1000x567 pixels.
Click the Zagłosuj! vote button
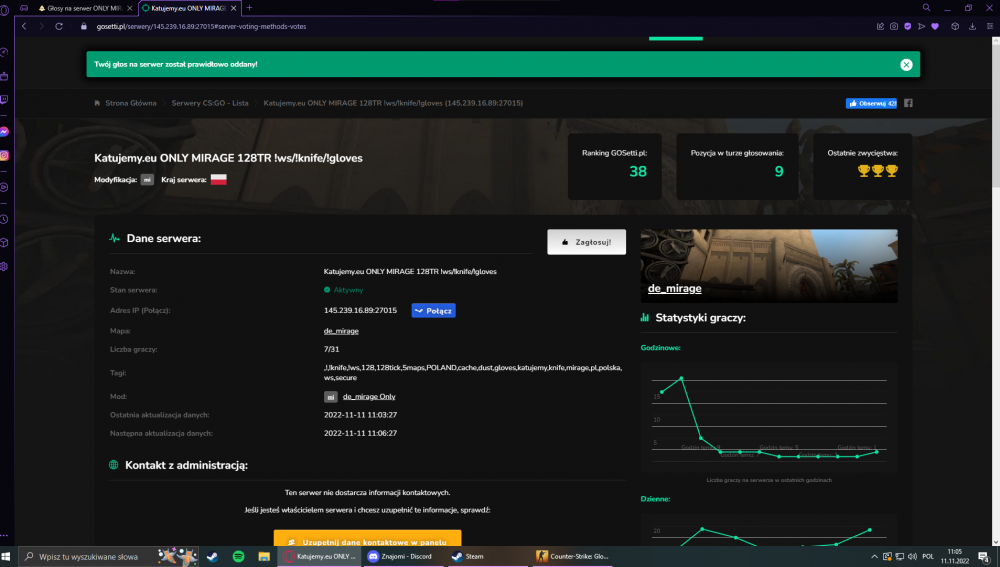coord(586,242)
